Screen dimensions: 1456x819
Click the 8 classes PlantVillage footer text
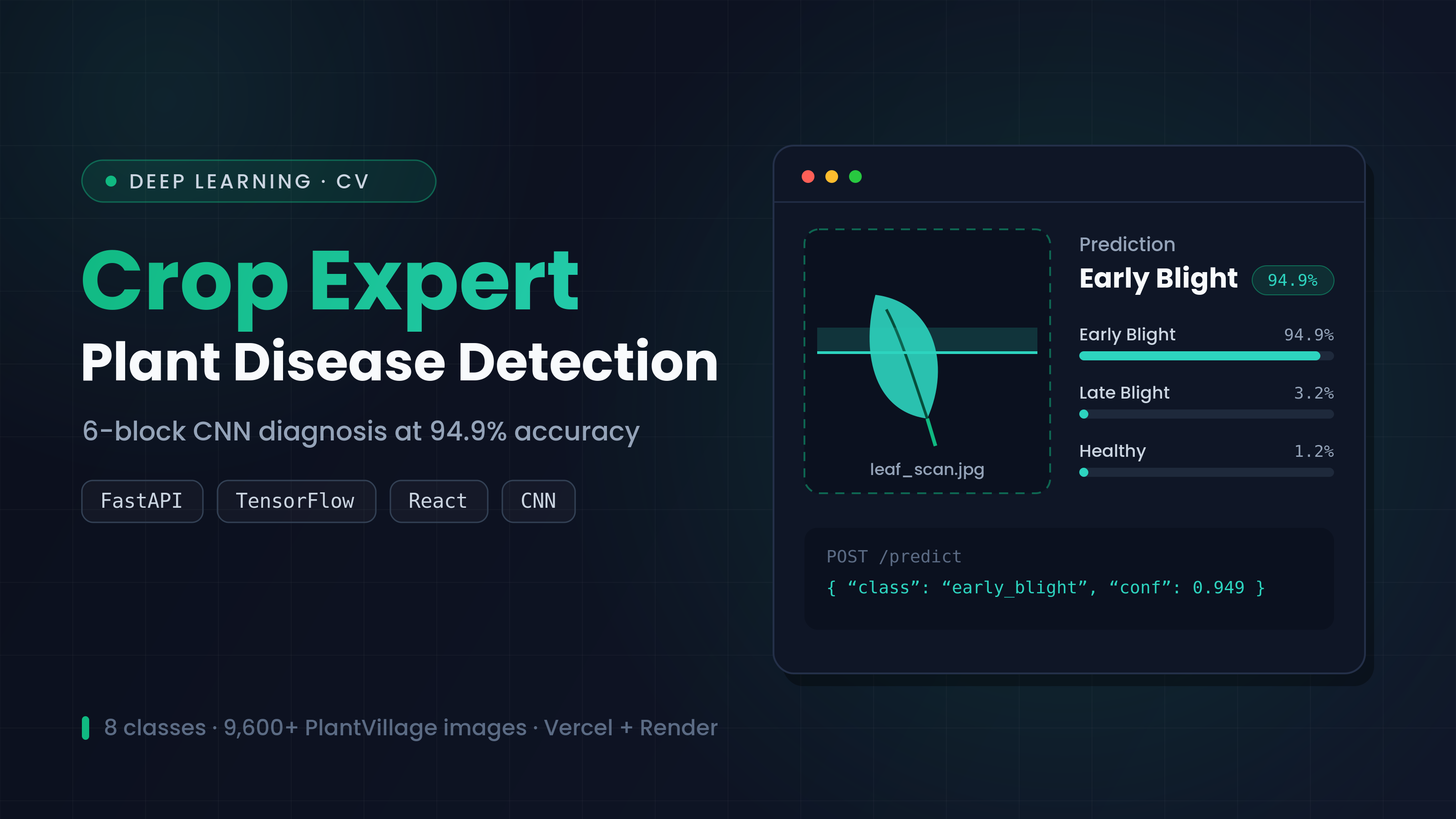[x=411, y=728]
